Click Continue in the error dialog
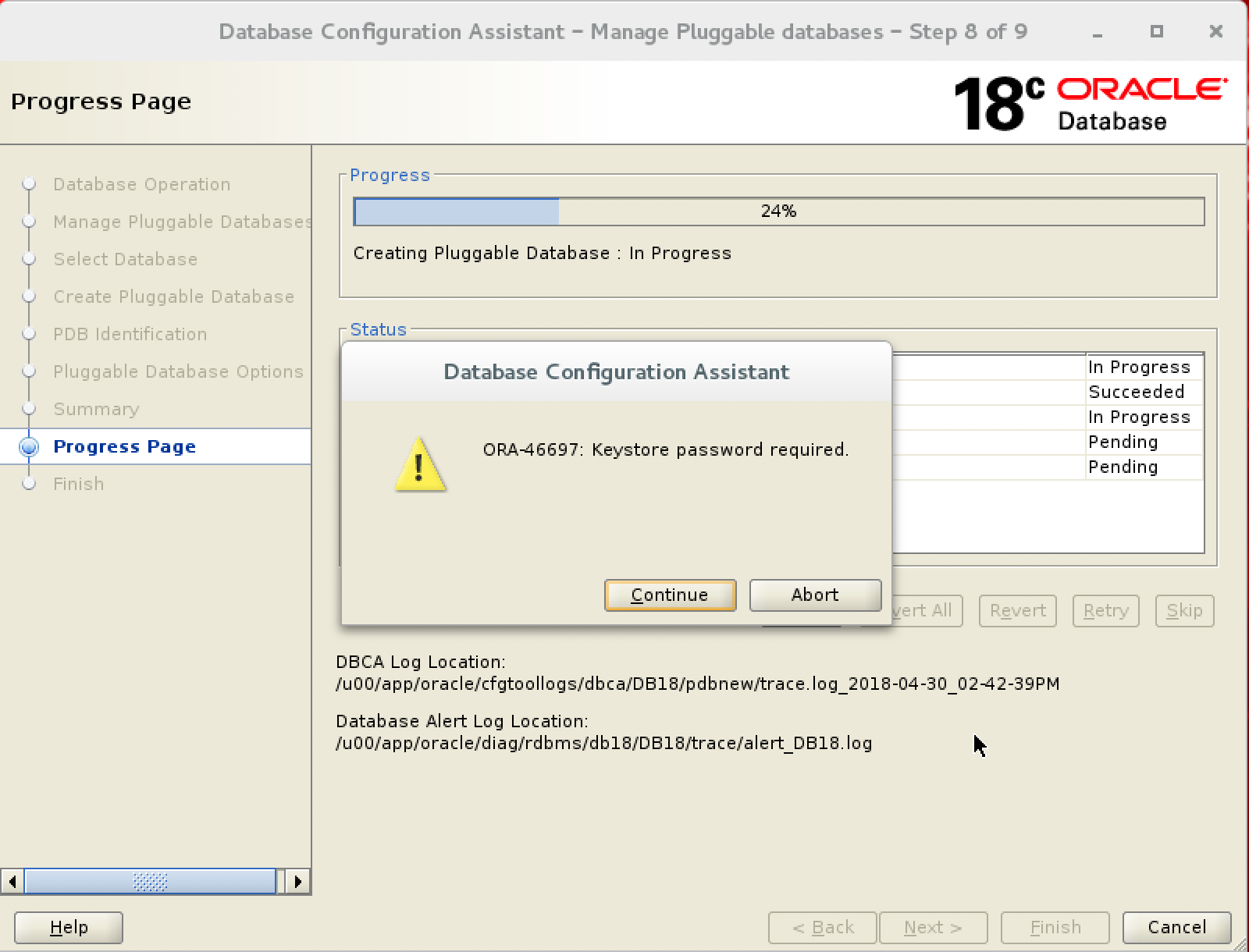 coord(670,595)
